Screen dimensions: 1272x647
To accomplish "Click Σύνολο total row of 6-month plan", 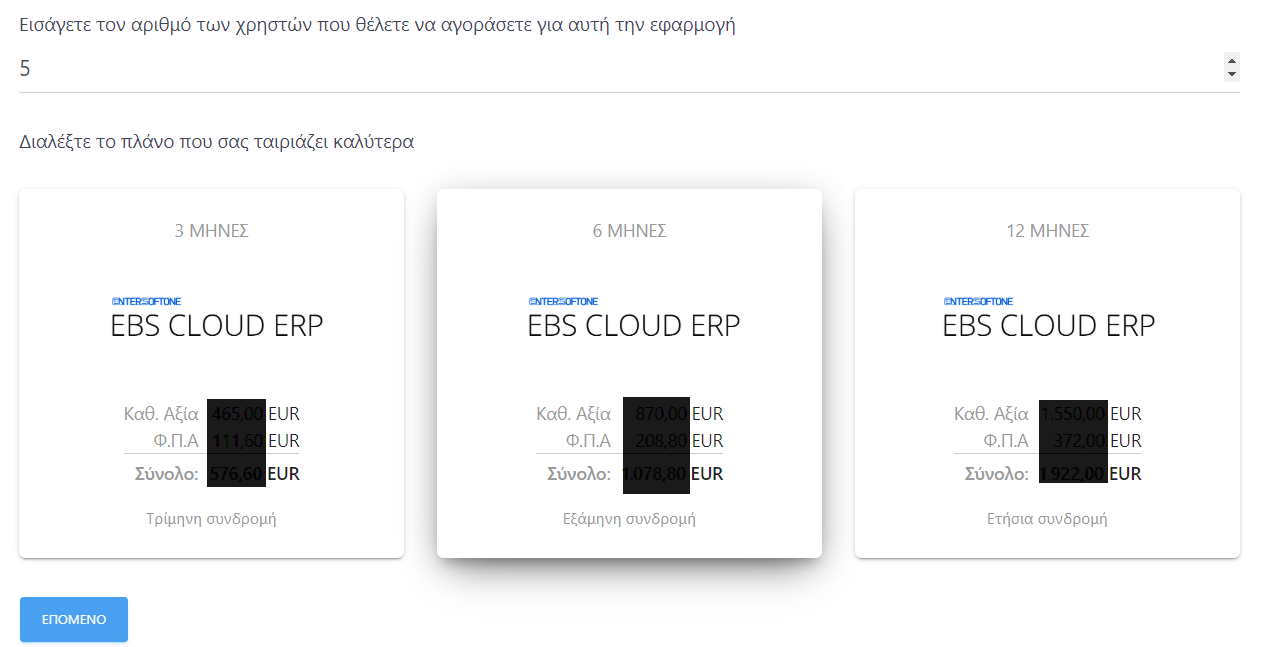I will pos(629,474).
